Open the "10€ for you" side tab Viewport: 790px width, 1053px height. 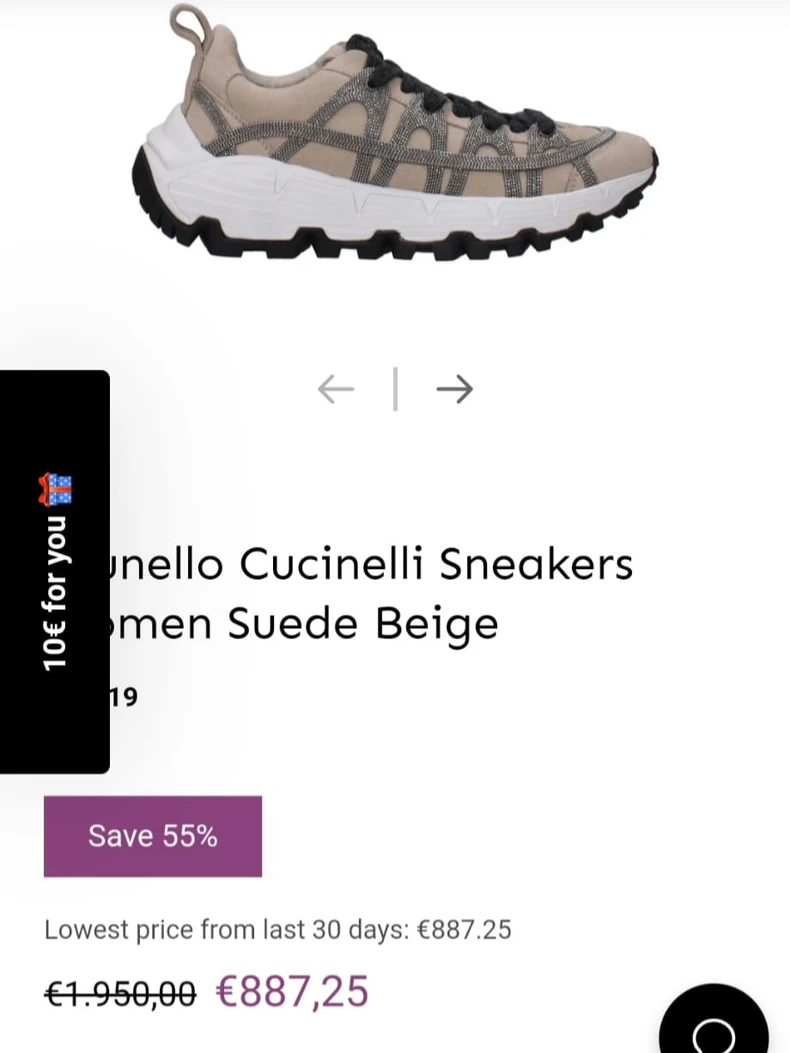[x=54, y=571]
